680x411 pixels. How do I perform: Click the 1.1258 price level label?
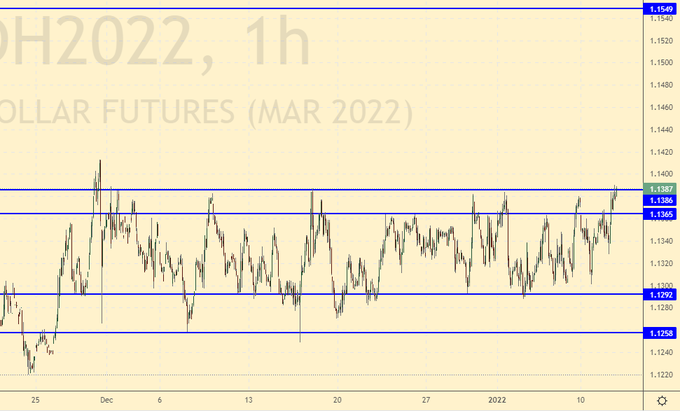pyautogui.click(x=660, y=333)
